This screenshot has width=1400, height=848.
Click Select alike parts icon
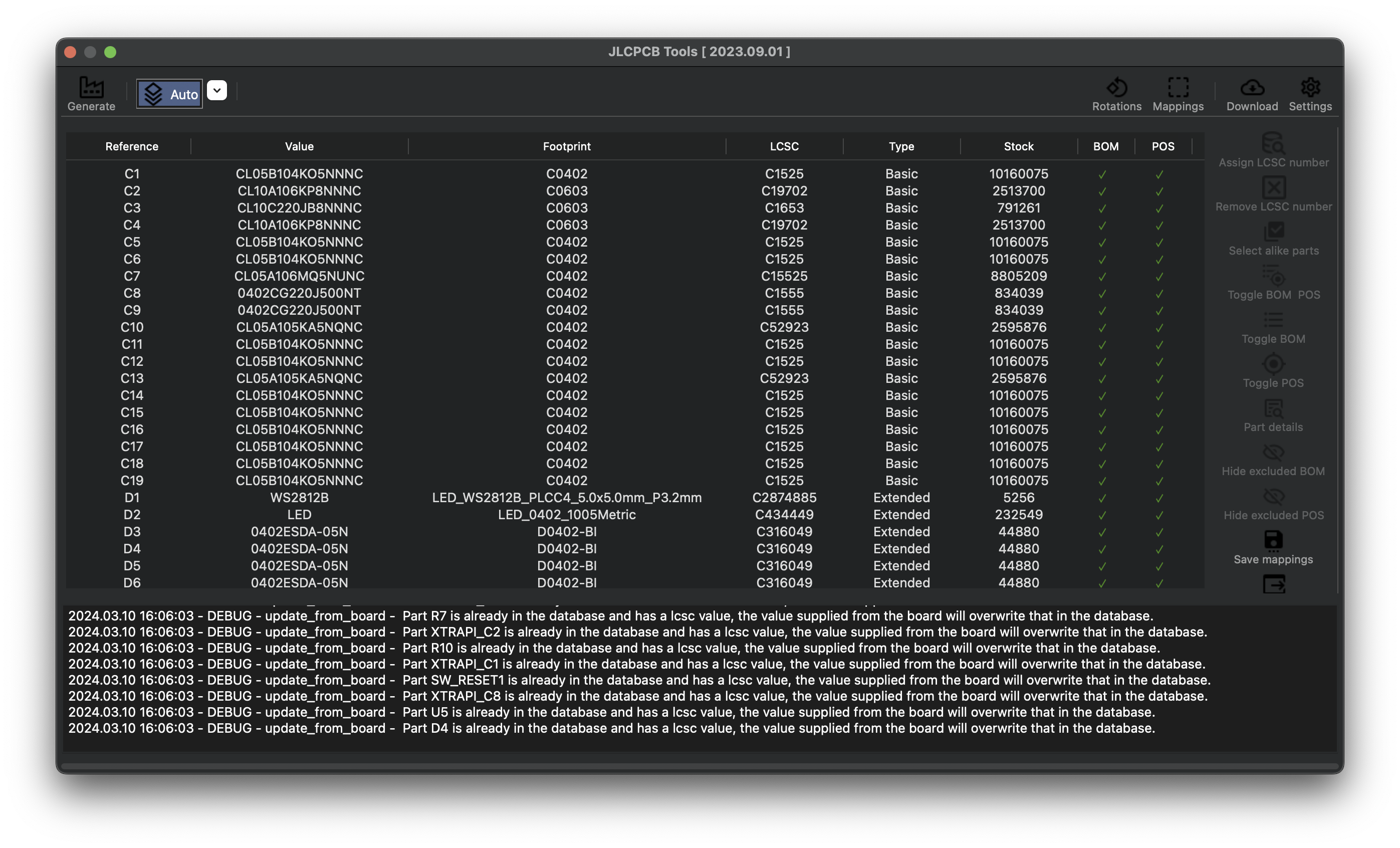pos(1274,232)
